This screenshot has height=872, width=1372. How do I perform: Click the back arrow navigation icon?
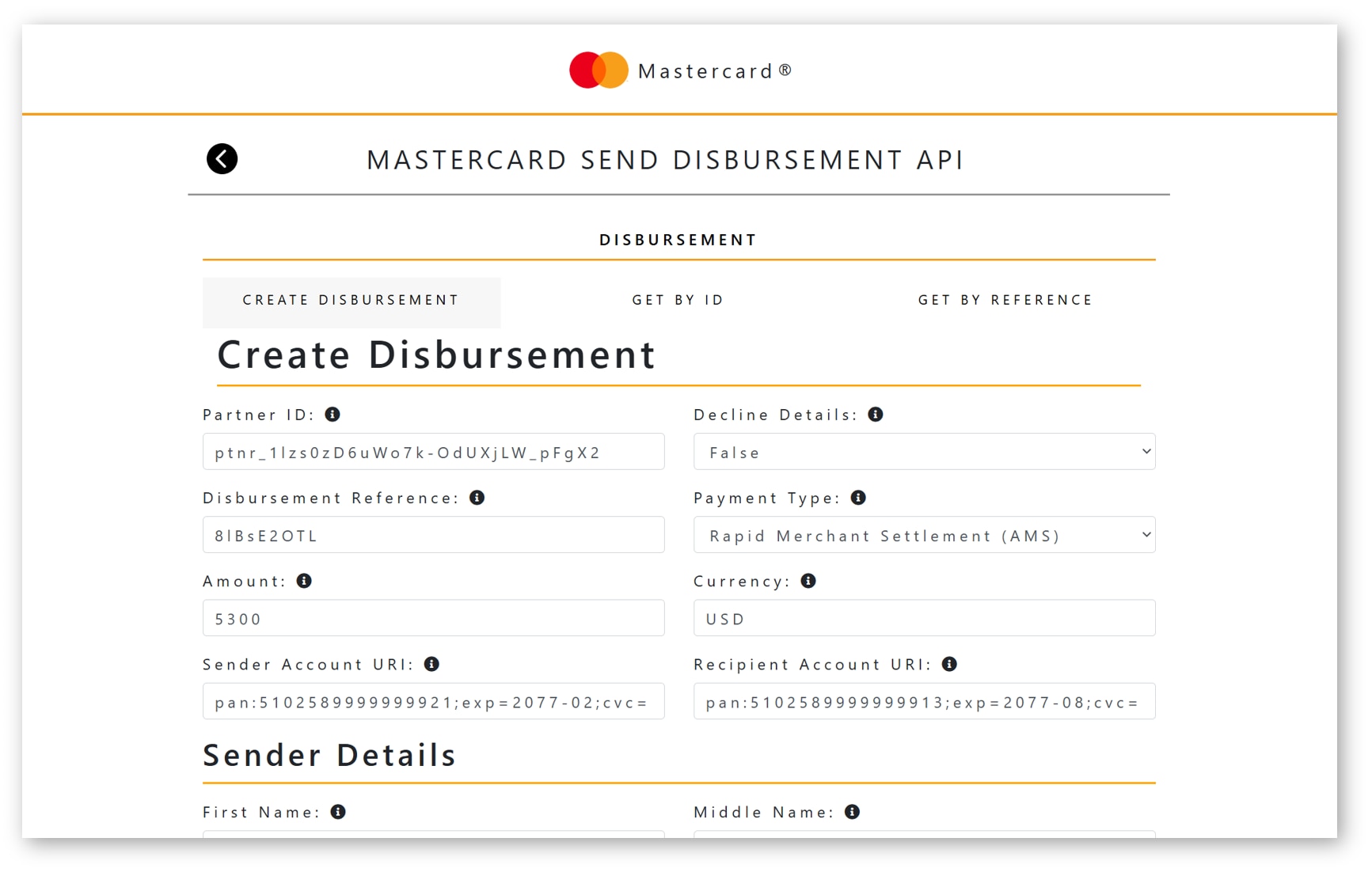click(222, 158)
